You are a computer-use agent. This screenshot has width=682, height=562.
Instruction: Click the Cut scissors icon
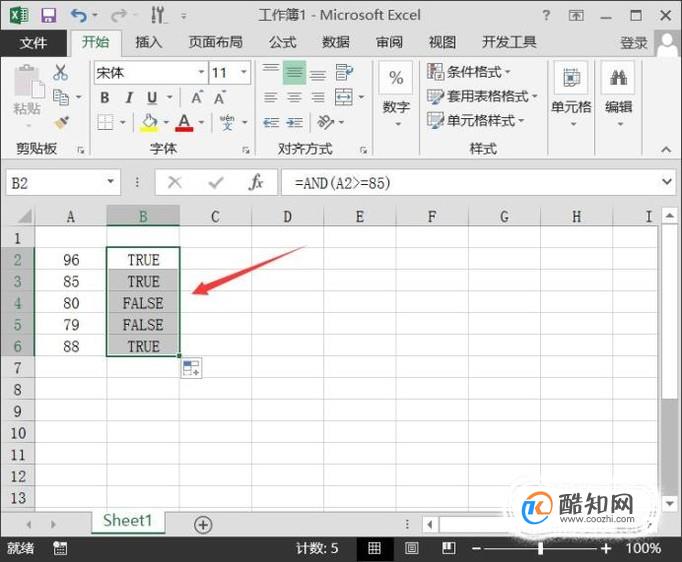tap(60, 73)
